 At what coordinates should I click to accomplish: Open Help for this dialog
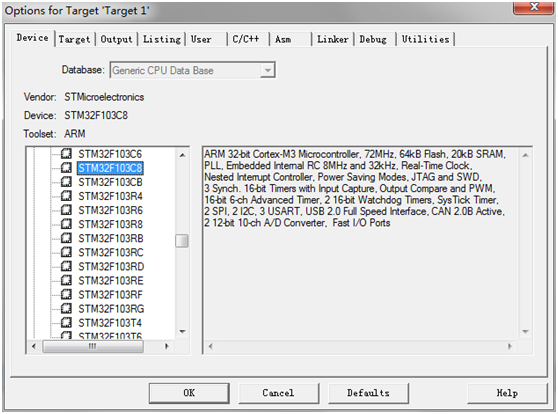point(507,393)
